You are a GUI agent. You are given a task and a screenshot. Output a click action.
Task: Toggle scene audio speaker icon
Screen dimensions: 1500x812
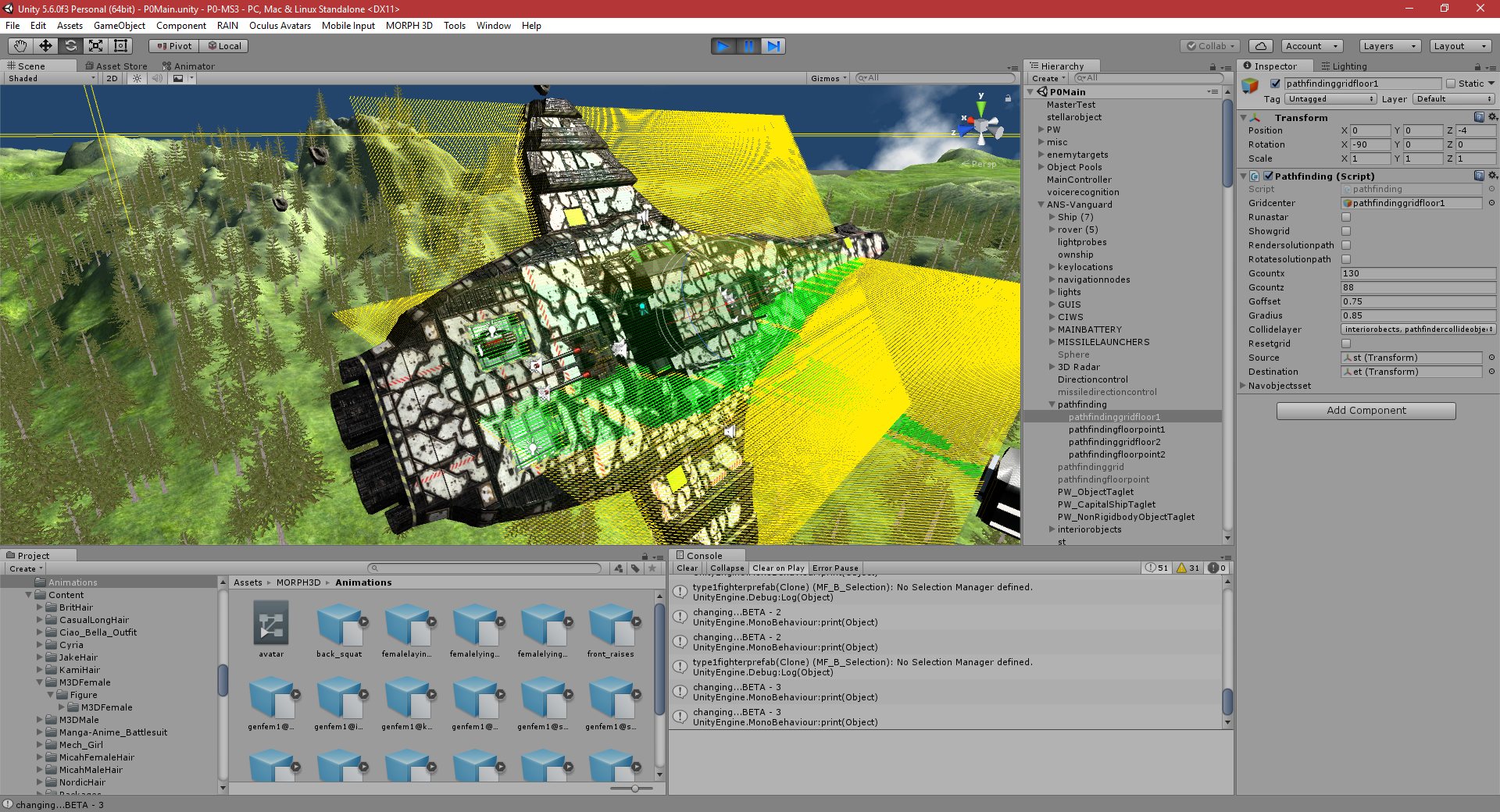[157, 78]
